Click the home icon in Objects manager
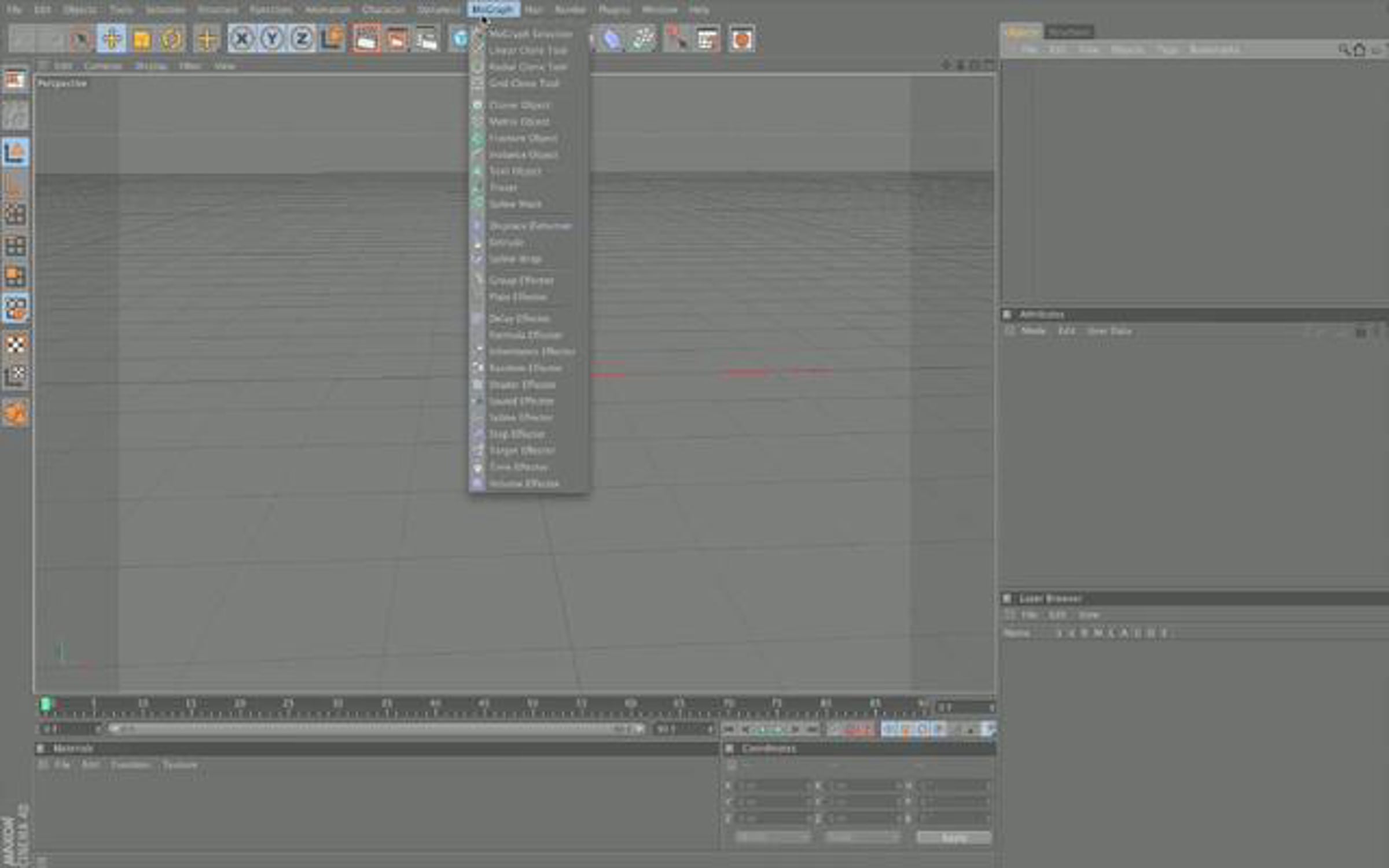The image size is (1389, 868). [x=1359, y=50]
